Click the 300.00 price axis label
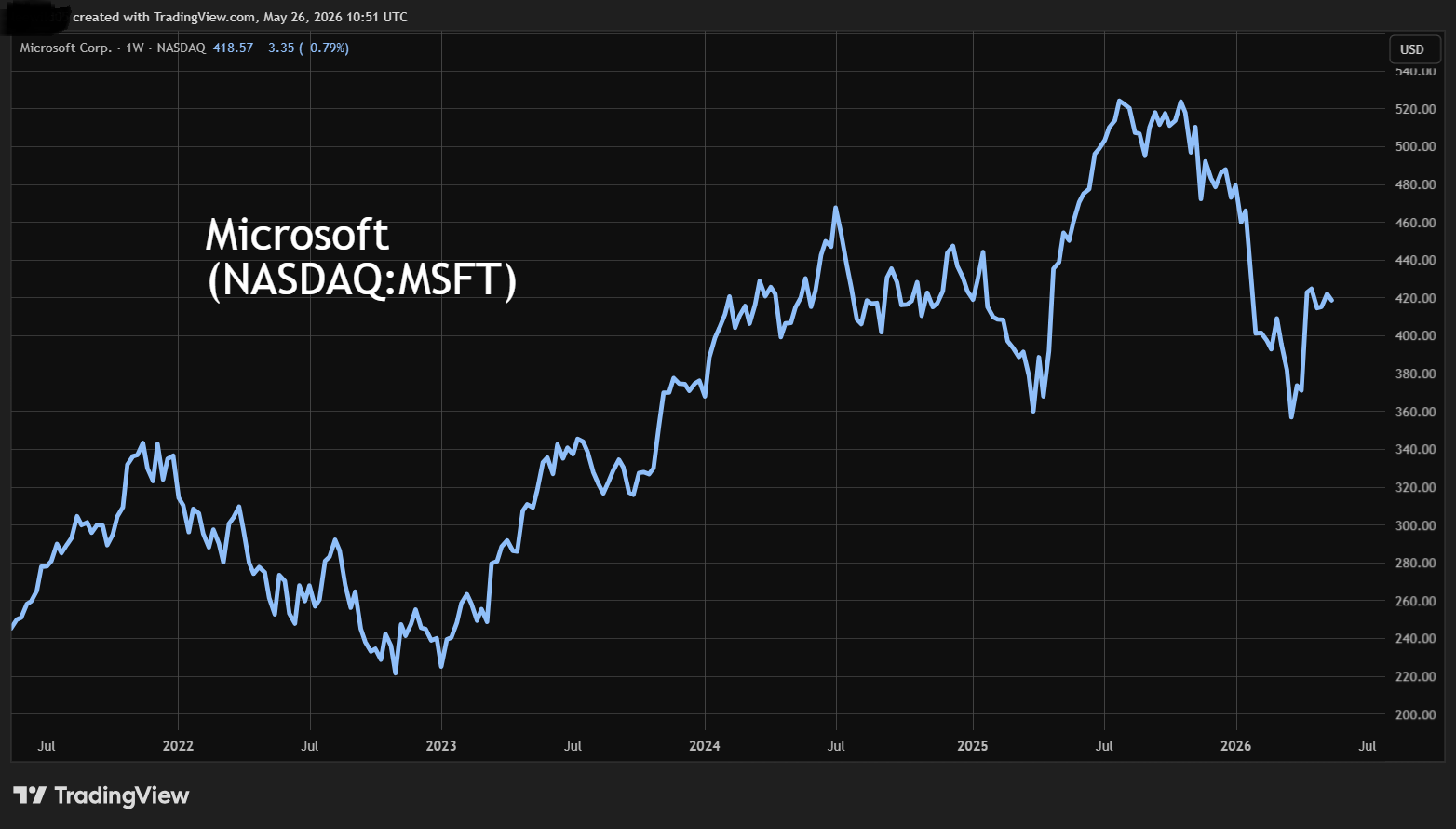Image resolution: width=1456 pixels, height=829 pixels. [1415, 525]
